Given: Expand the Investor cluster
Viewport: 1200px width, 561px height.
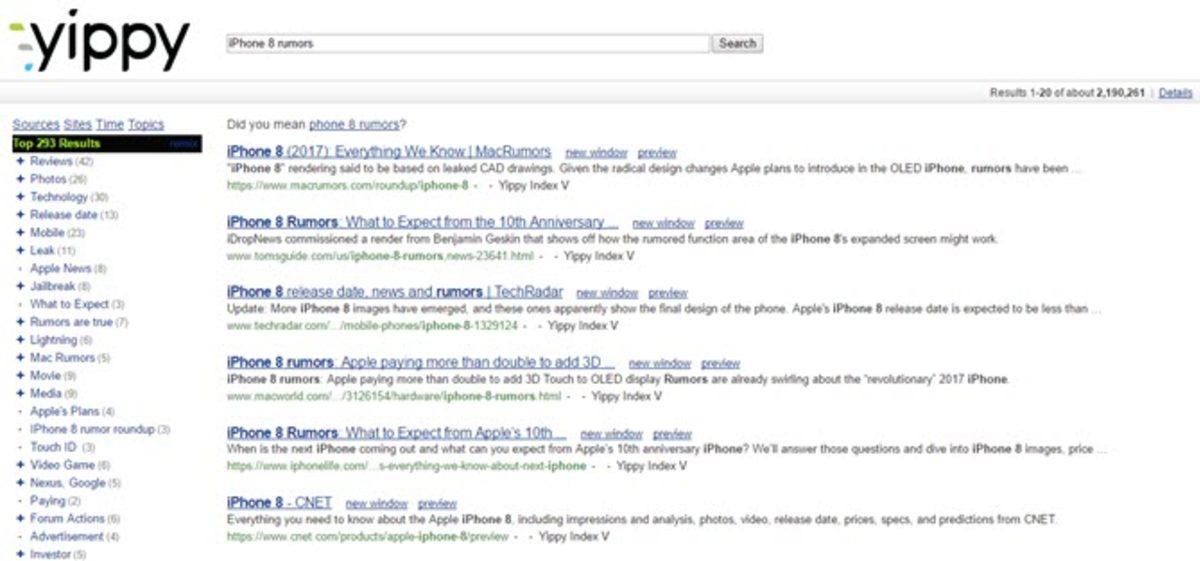Looking at the screenshot, I should pos(19,554).
